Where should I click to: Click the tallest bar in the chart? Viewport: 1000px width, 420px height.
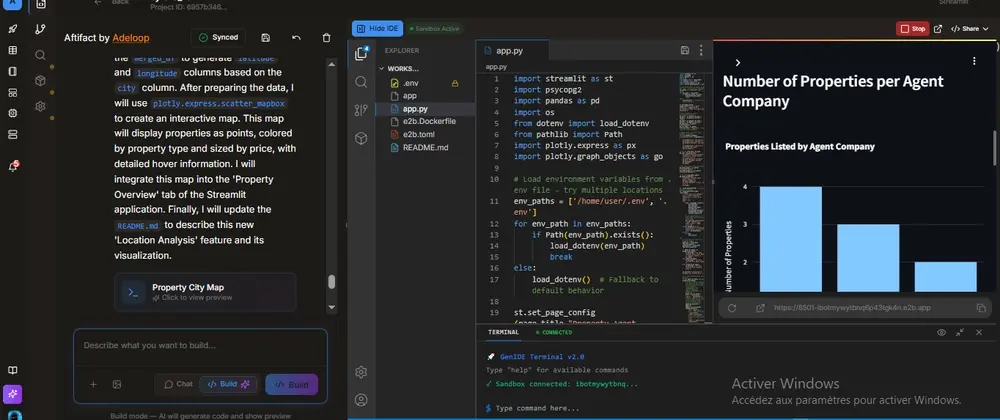[790, 239]
